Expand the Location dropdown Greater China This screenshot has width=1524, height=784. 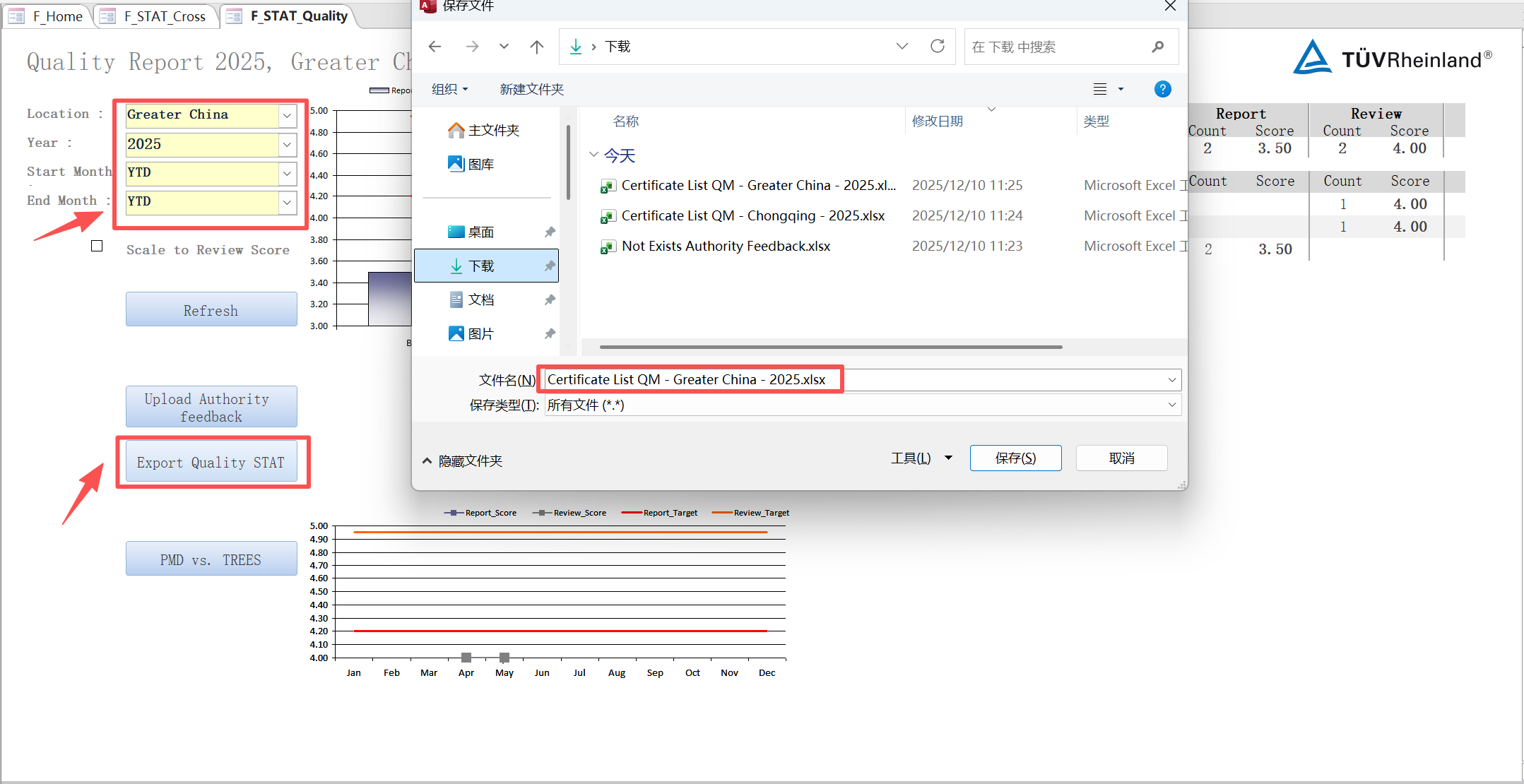click(x=287, y=115)
